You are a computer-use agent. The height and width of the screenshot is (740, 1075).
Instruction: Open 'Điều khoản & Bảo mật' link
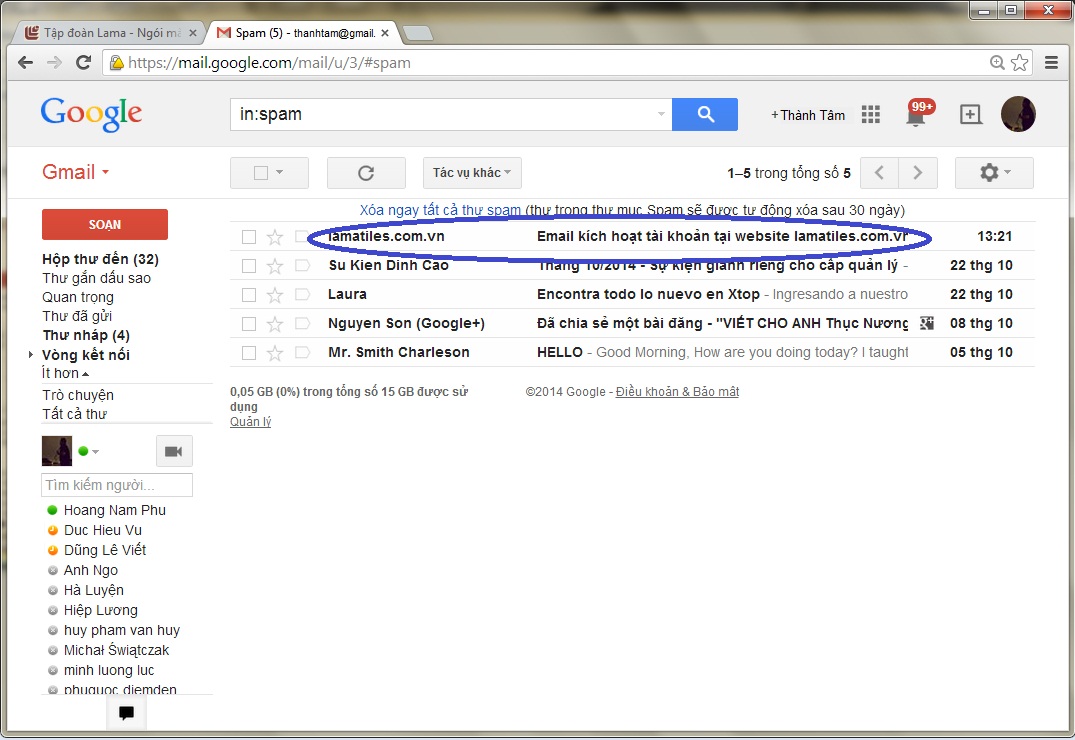click(677, 392)
